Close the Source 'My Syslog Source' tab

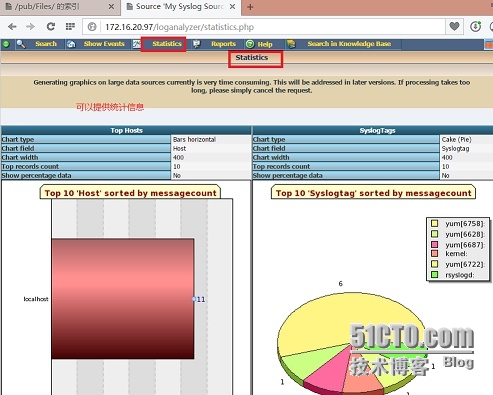click(x=233, y=7)
